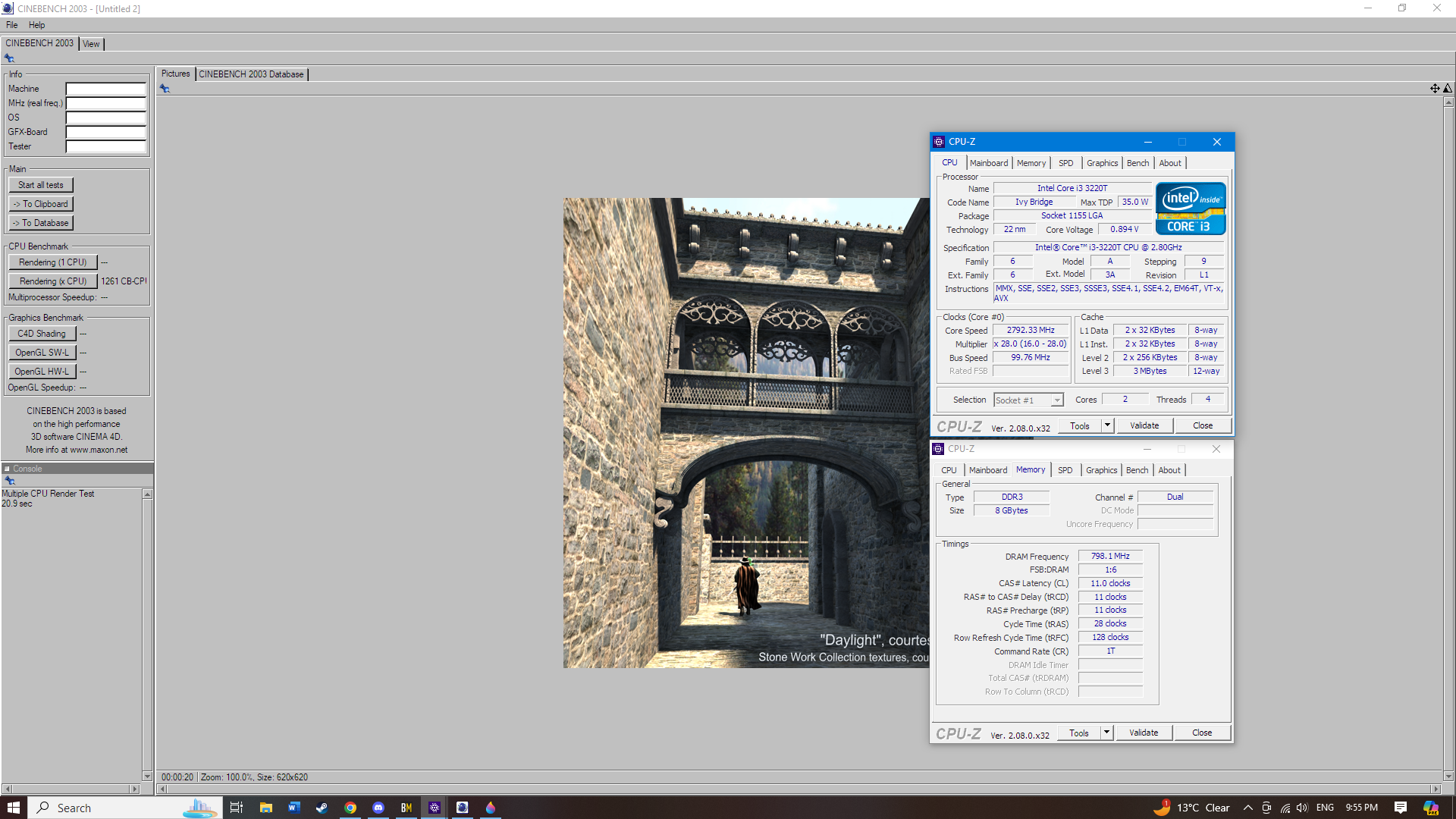Image resolution: width=1456 pixels, height=819 pixels.
Task: Click the MHz (real freq.) input field
Action: [105, 103]
